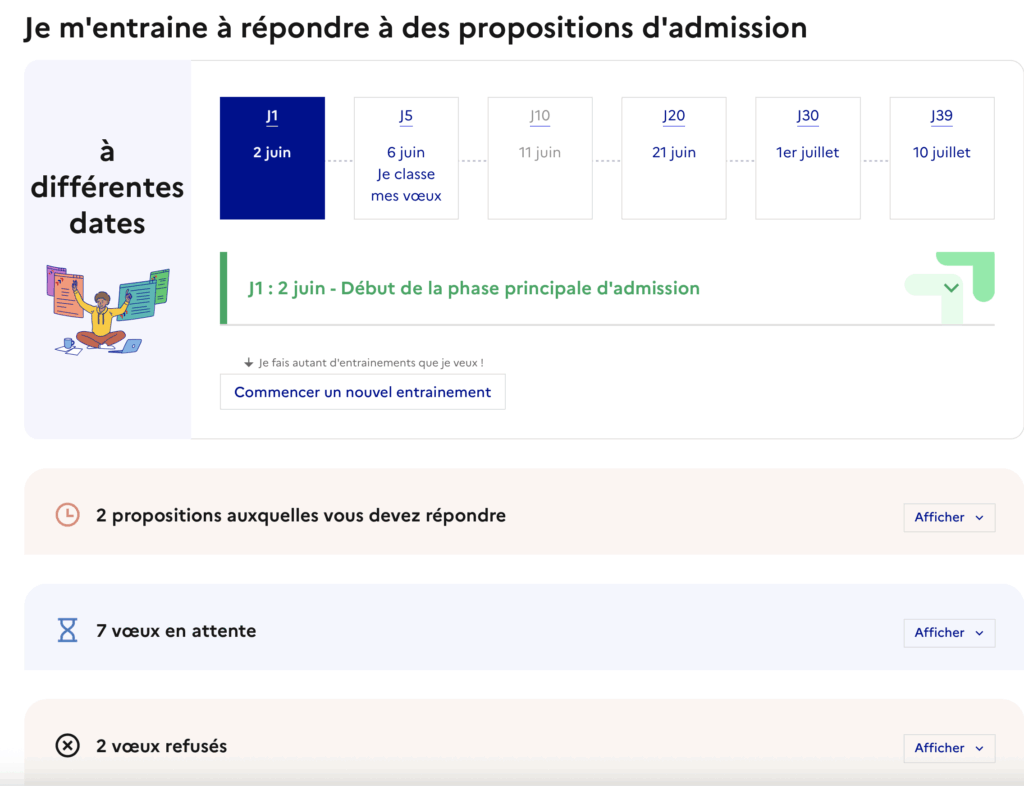Click the crossed circle icon beside vœux refusés
The width and height of the screenshot is (1024, 786).
point(67,746)
